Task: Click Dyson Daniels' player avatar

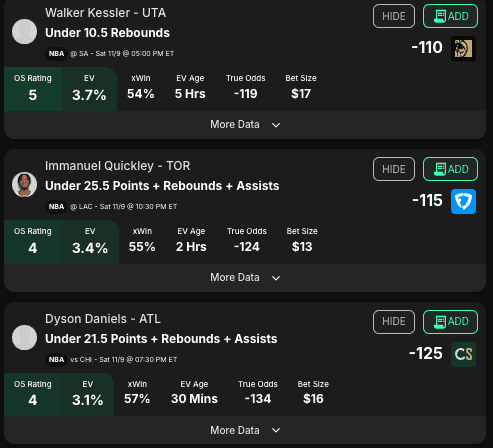Action: (24, 338)
